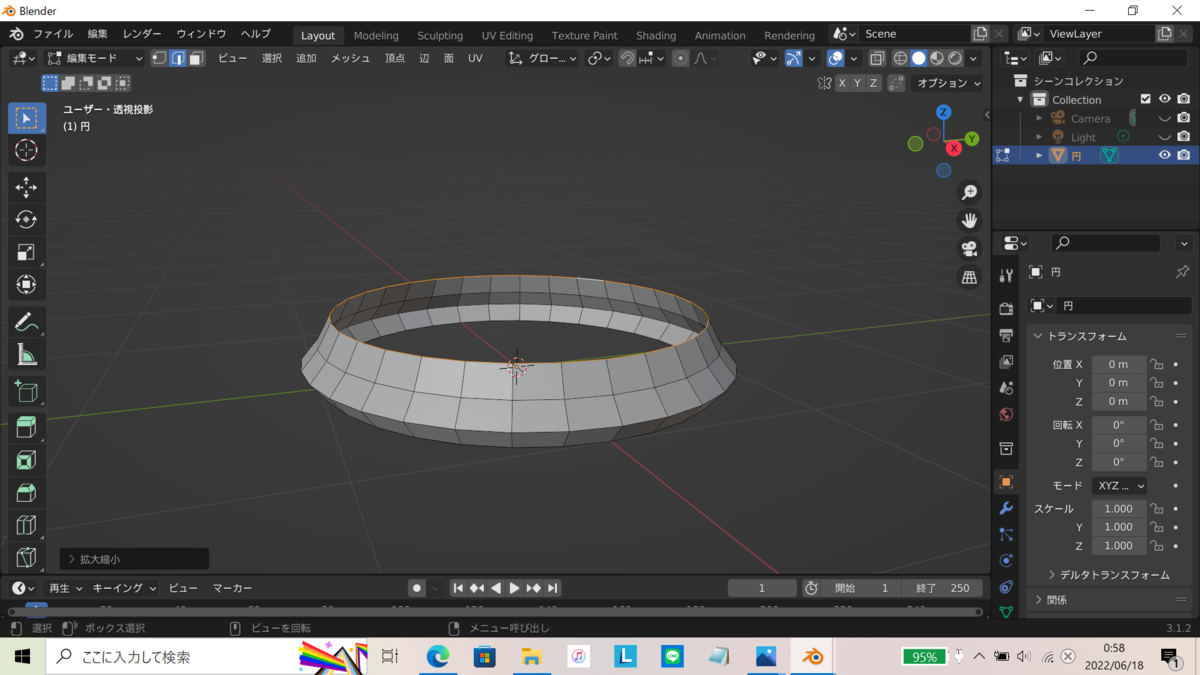The image size is (1200, 675).
Task: Open the メッシュ menu
Action: tap(350, 58)
